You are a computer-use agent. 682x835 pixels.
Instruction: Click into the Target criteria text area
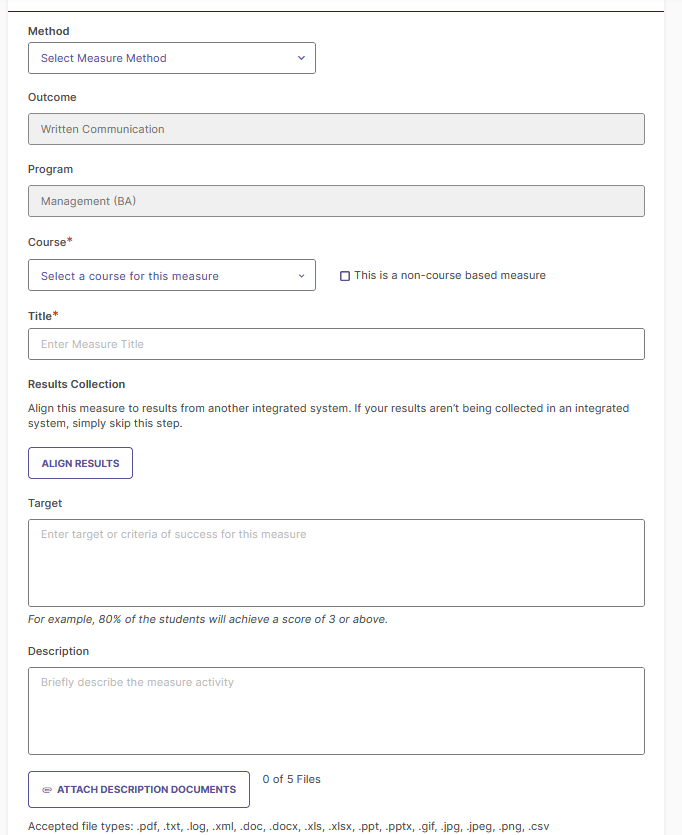(336, 563)
